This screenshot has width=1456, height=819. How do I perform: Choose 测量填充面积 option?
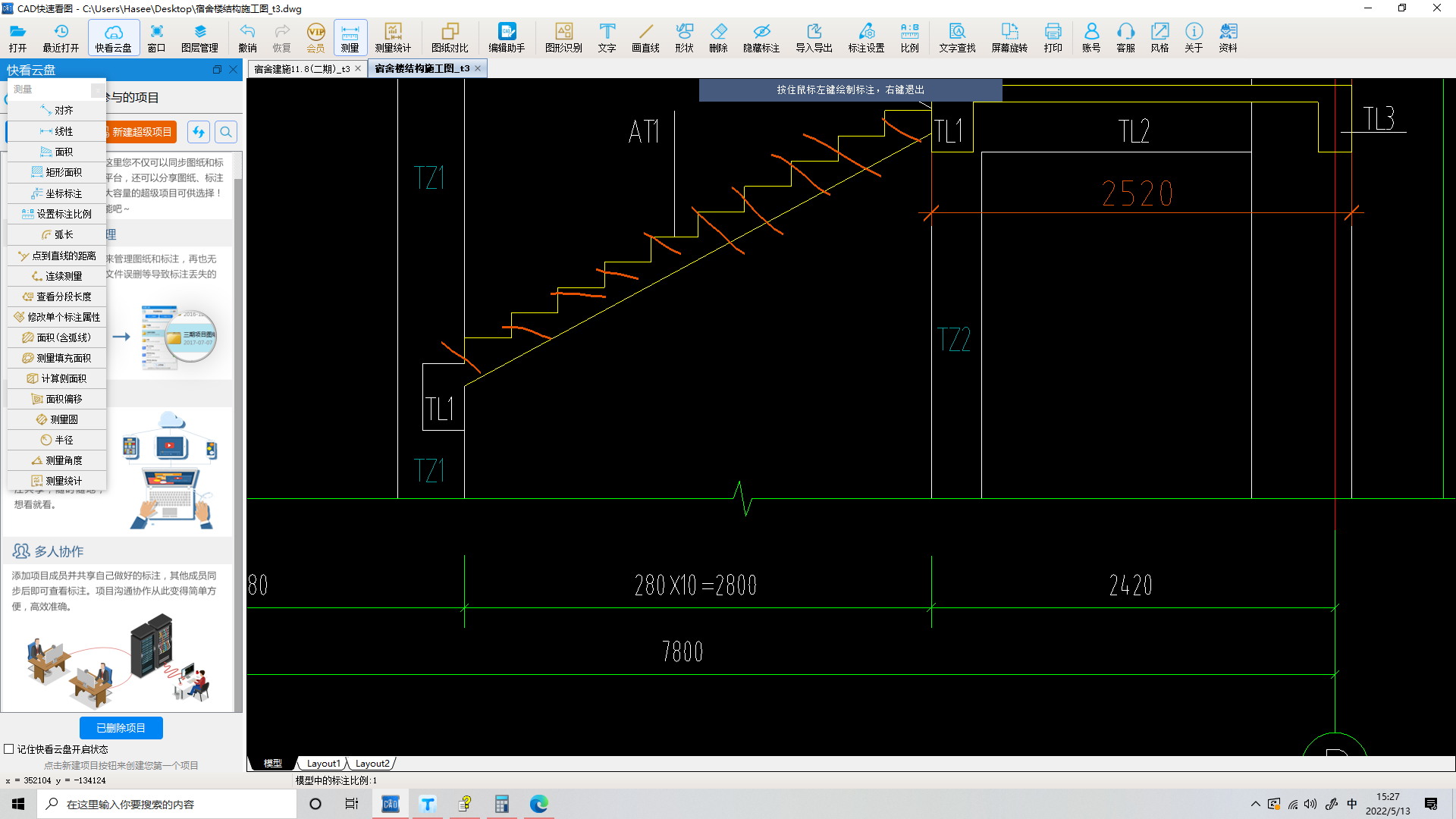point(57,358)
